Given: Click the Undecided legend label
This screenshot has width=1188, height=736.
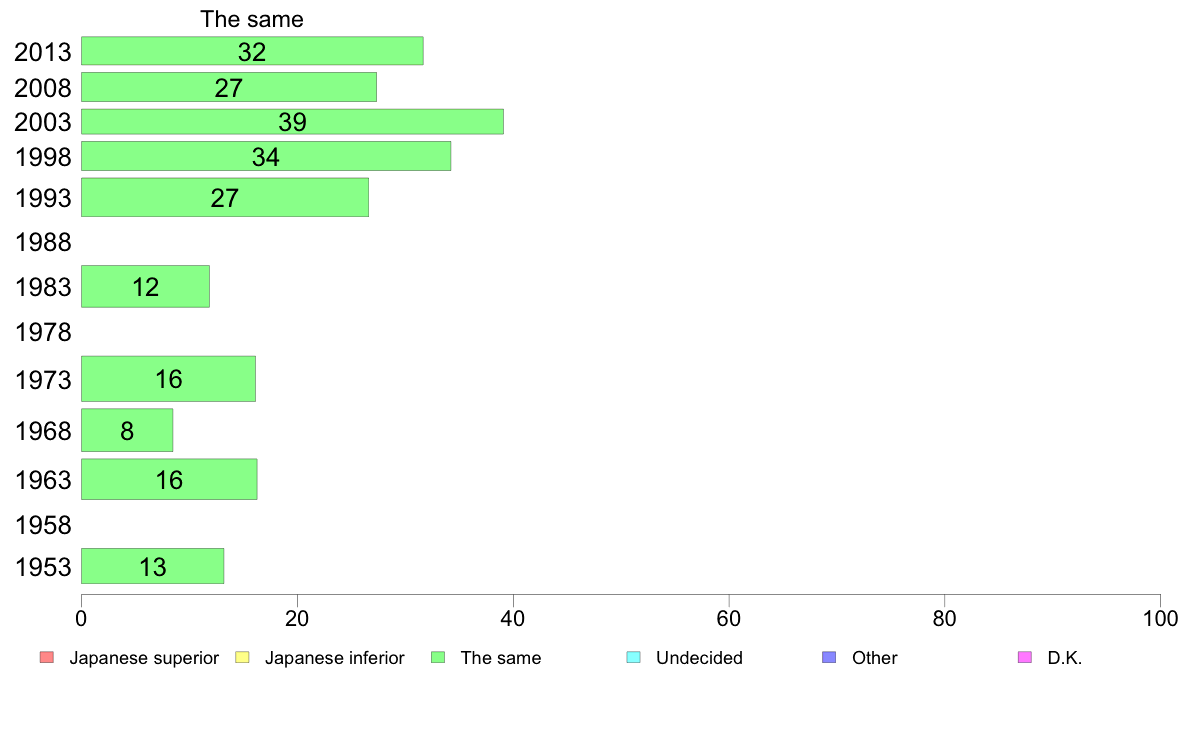Looking at the screenshot, I should coord(699,658).
